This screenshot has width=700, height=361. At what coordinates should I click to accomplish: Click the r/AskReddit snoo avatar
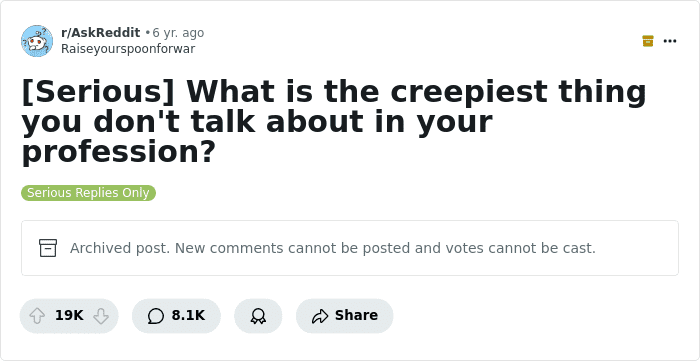(37, 41)
